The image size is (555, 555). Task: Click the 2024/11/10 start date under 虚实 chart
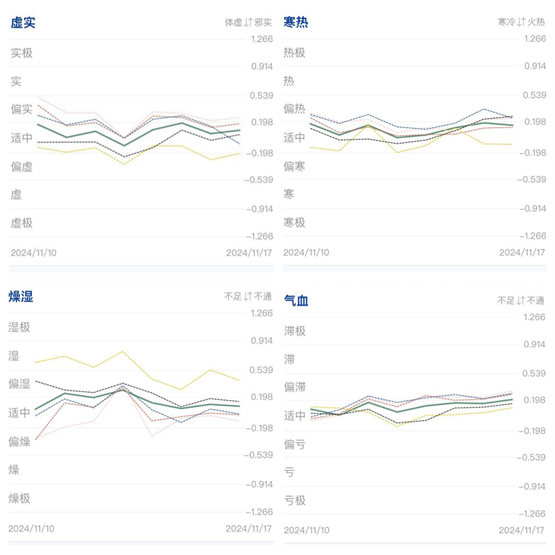(x=34, y=253)
